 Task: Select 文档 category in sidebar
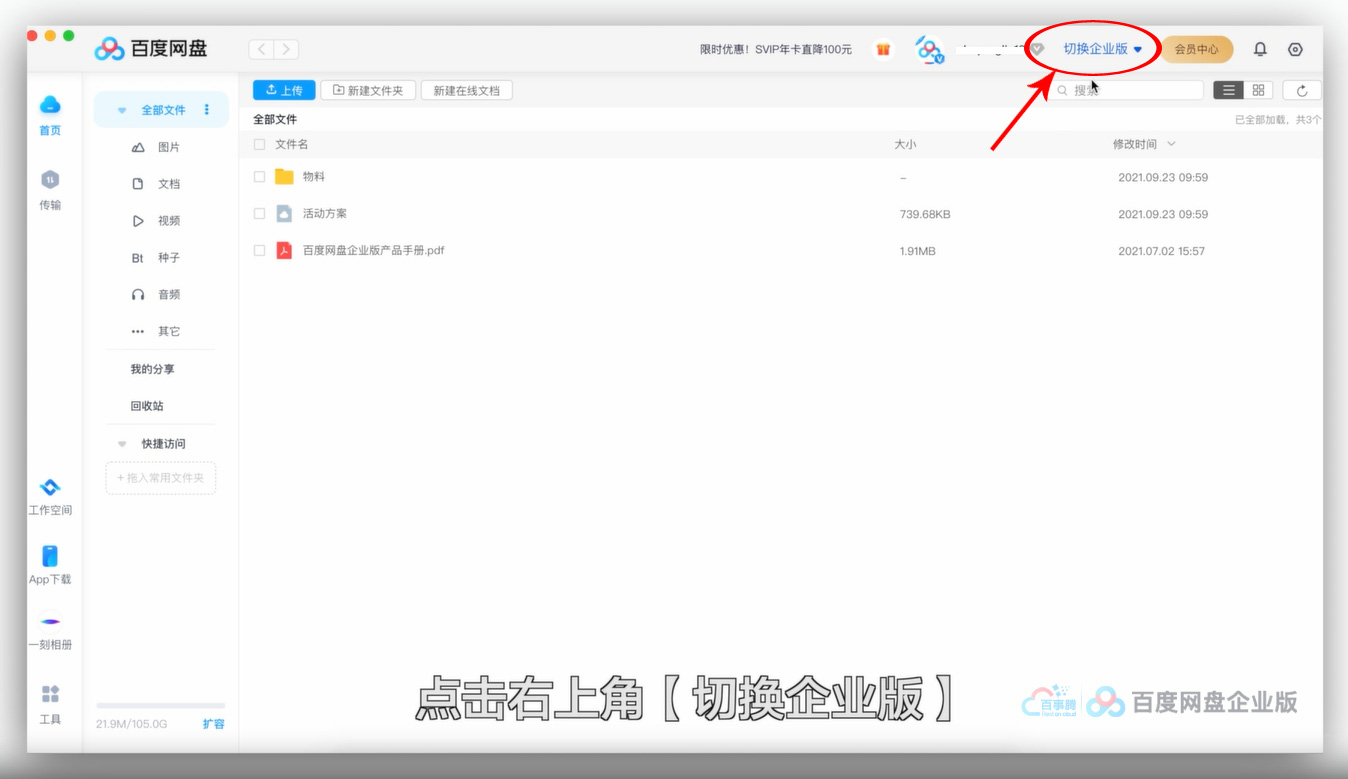click(x=157, y=184)
